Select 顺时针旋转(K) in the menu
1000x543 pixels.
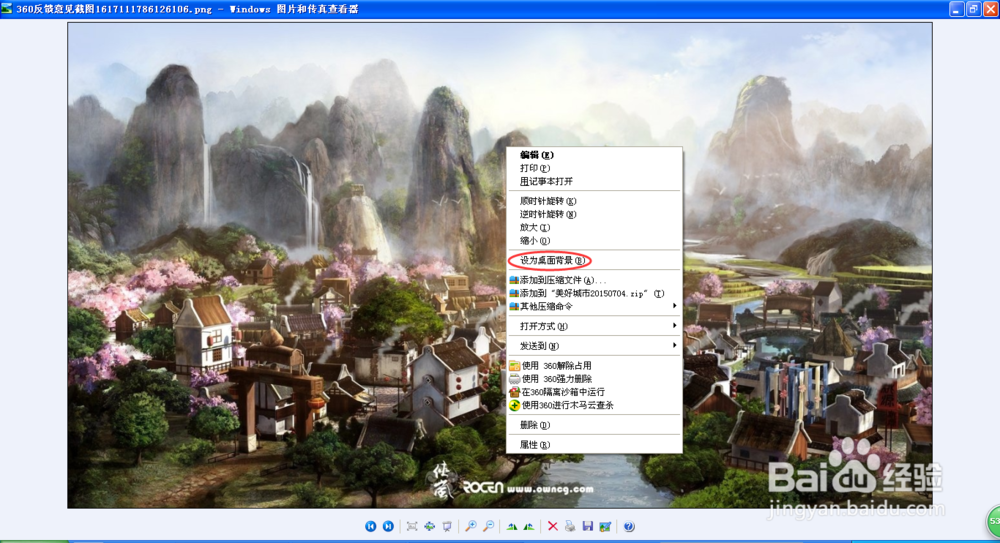tap(594, 201)
